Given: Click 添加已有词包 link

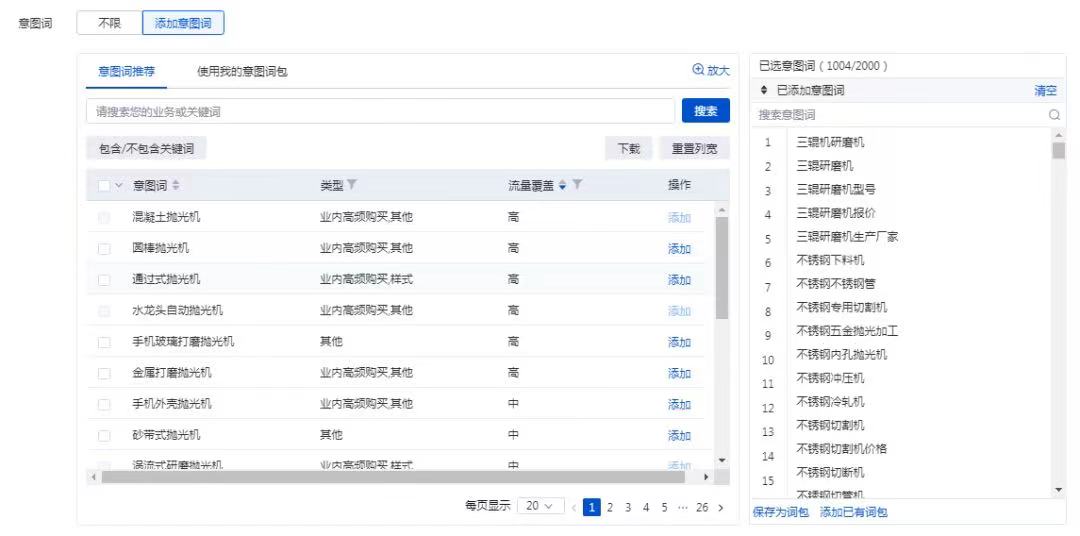Looking at the screenshot, I should click(853, 513).
